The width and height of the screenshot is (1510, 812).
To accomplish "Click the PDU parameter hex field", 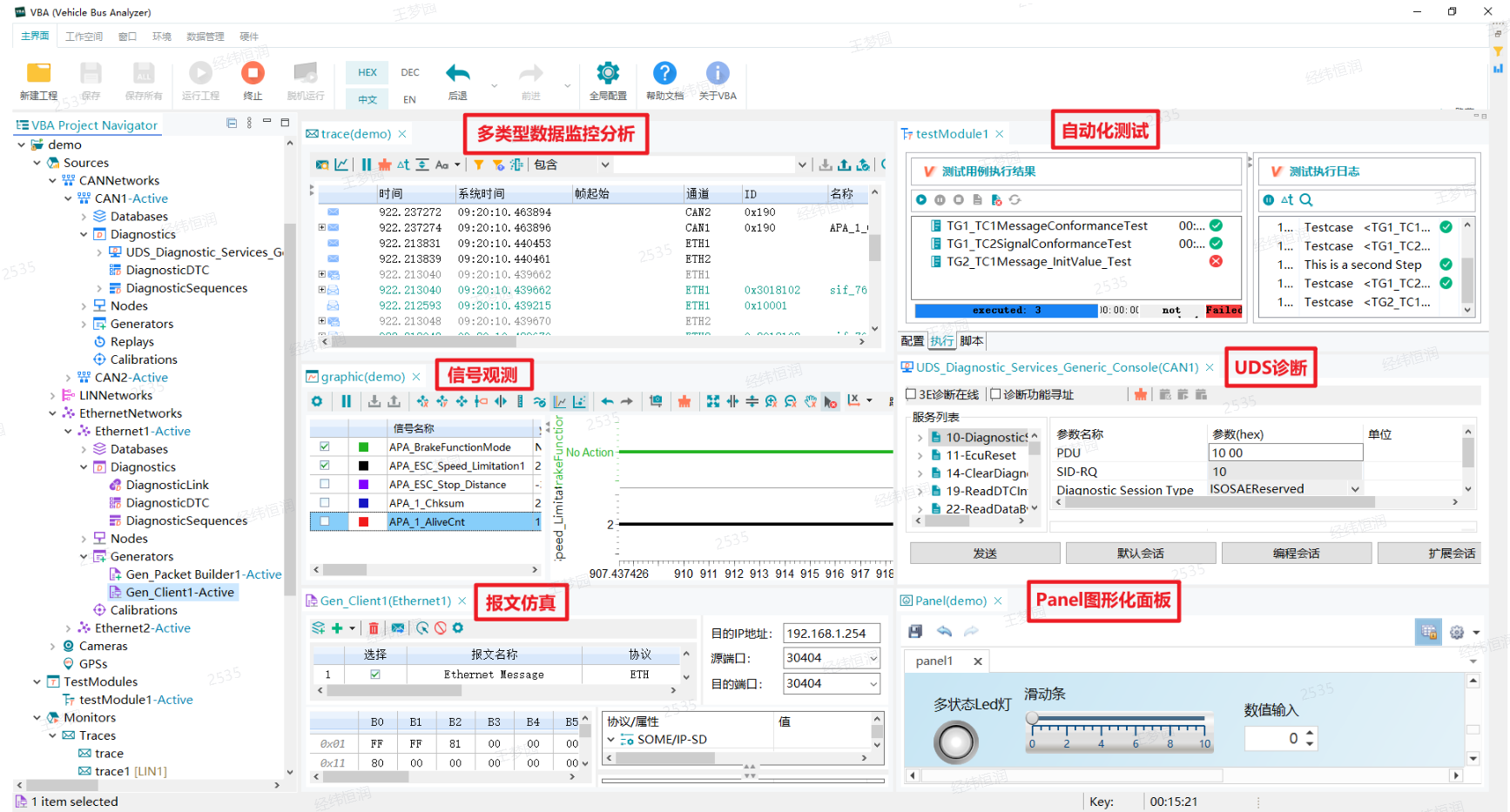I will pos(1285,453).
